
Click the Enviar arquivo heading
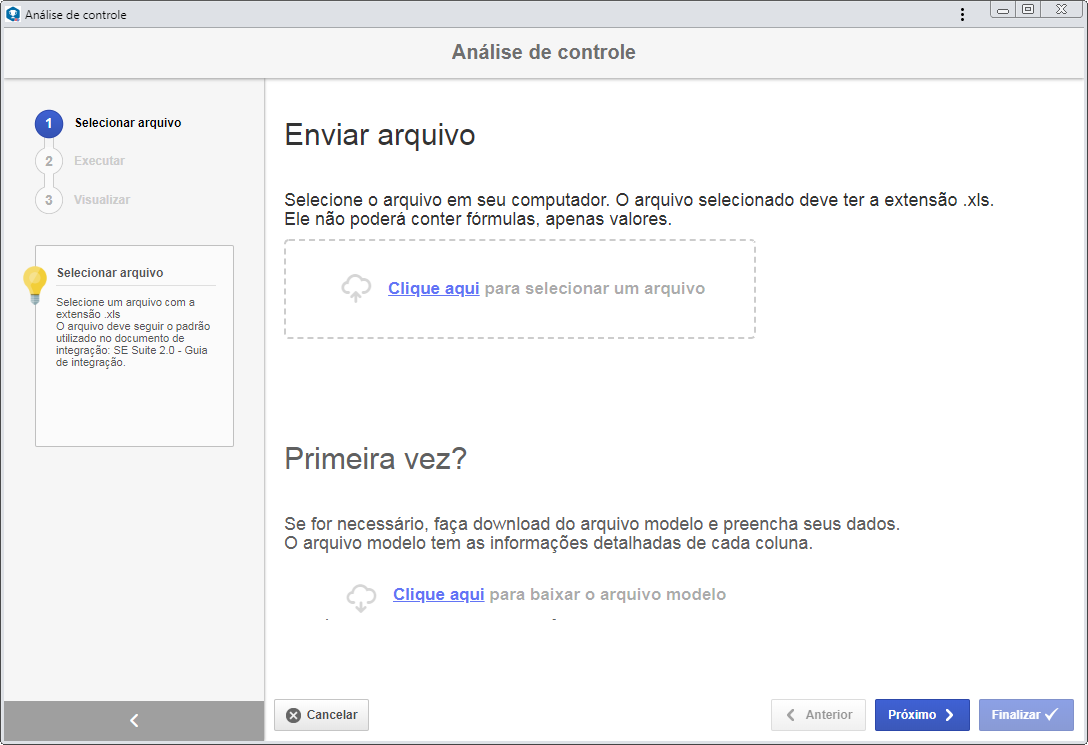[380, 135]
